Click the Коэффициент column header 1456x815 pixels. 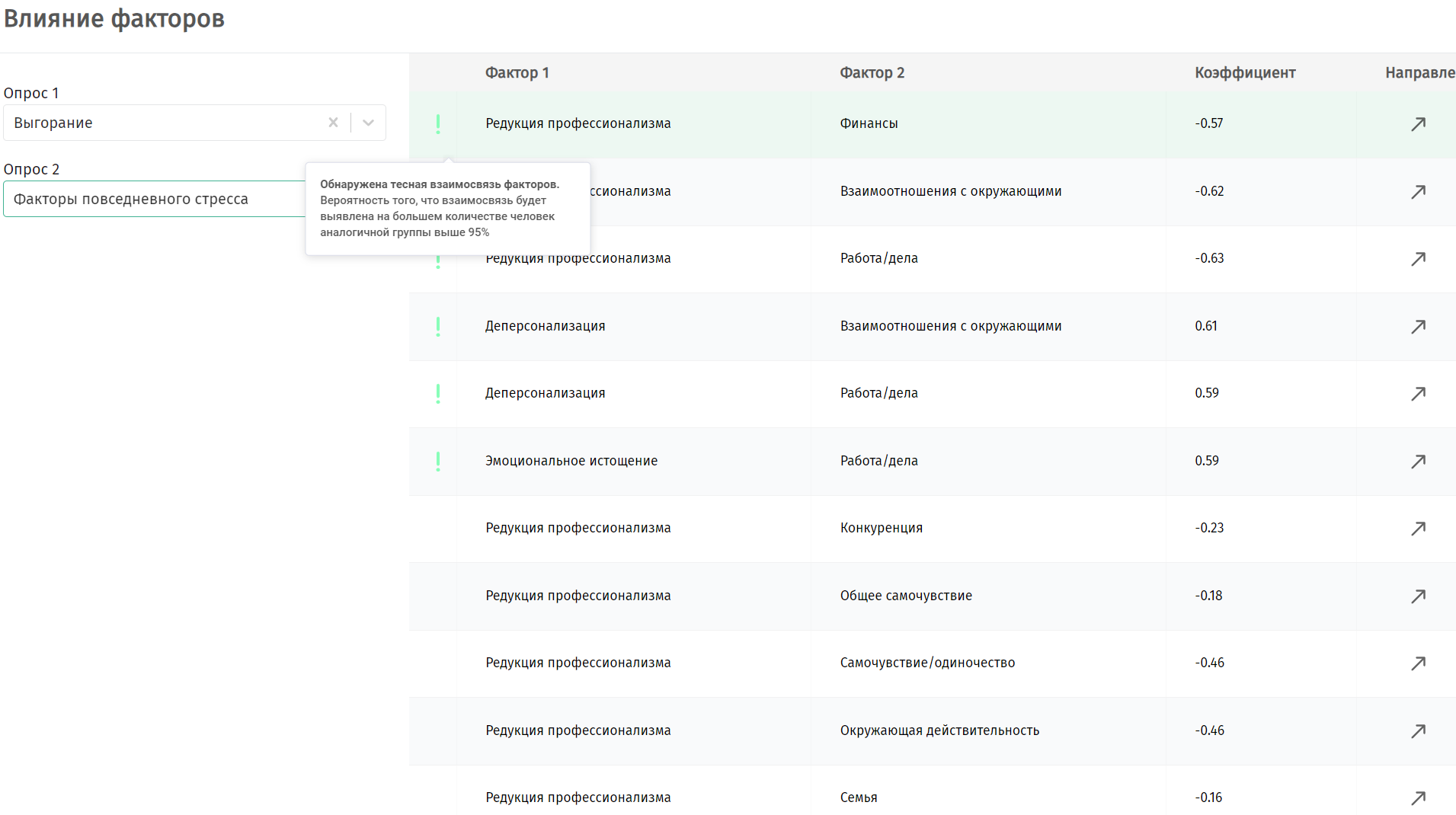(1245, 72)
